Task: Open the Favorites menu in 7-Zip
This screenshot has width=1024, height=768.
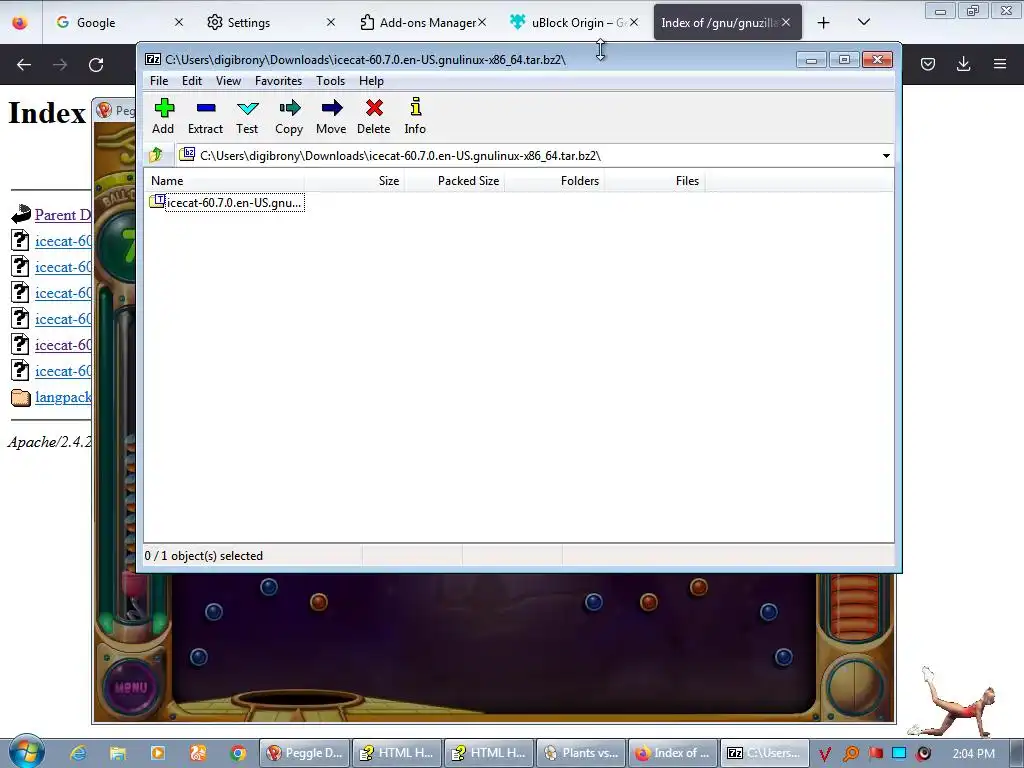Action: (279, 81)
